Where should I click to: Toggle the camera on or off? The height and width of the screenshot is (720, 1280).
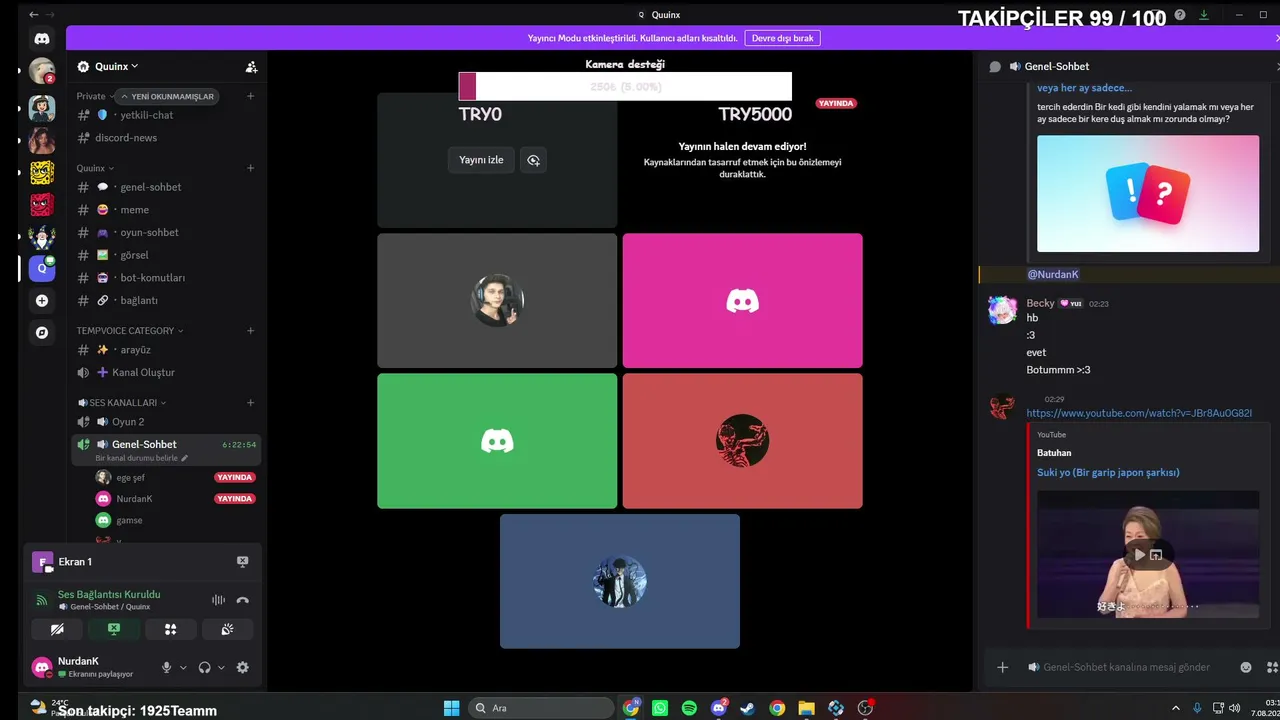(57, 629)
